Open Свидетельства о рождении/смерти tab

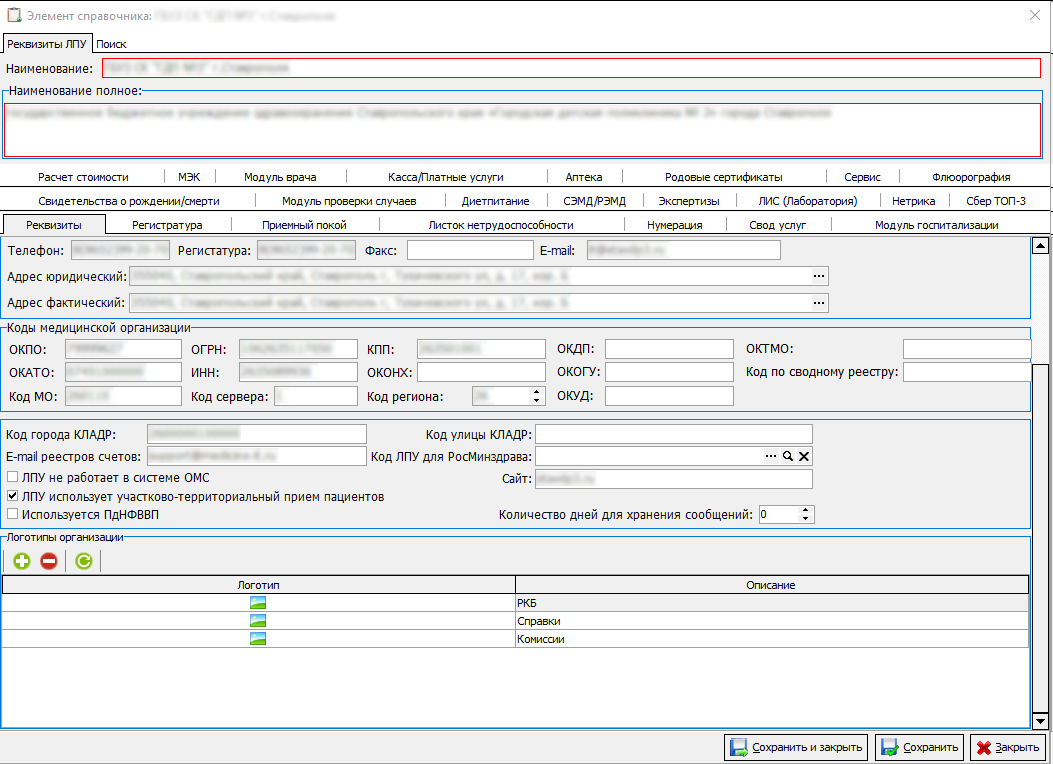pyautogui.click(x=129, y=201)
